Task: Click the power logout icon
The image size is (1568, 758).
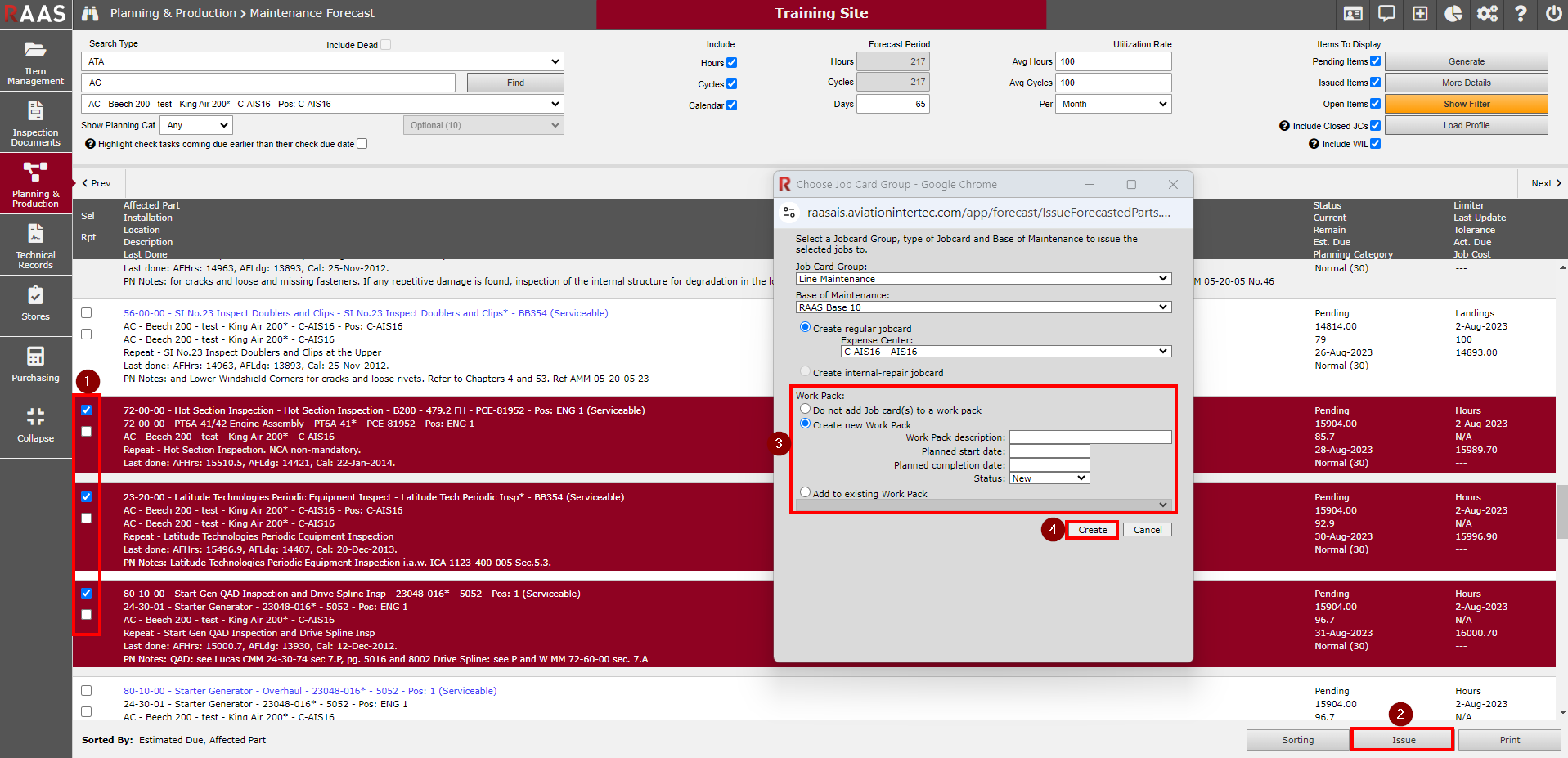Action: coord(1553,14)
